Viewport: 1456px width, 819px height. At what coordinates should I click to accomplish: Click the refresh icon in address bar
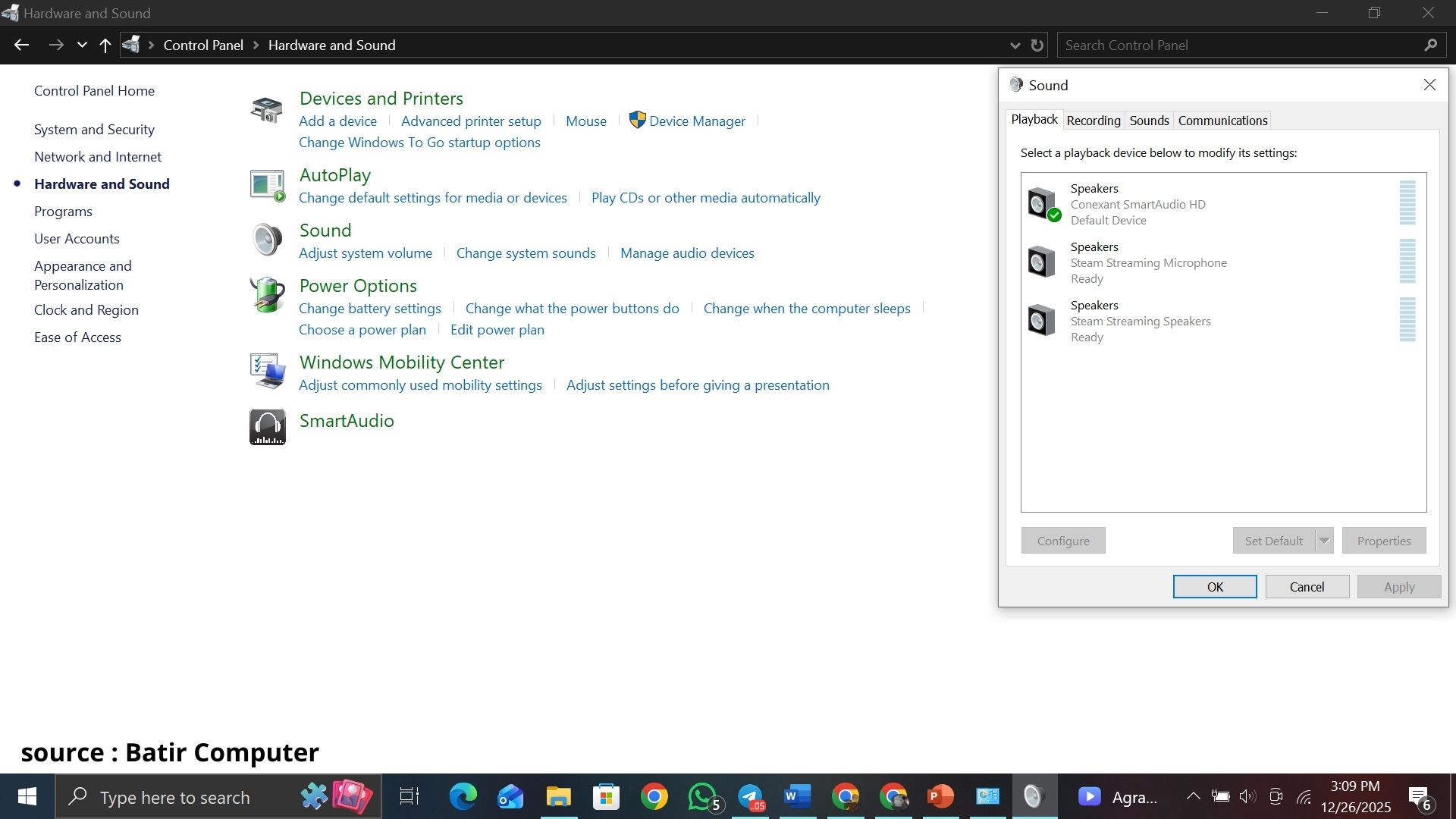pyautogui.click(x=1037, y=45)
